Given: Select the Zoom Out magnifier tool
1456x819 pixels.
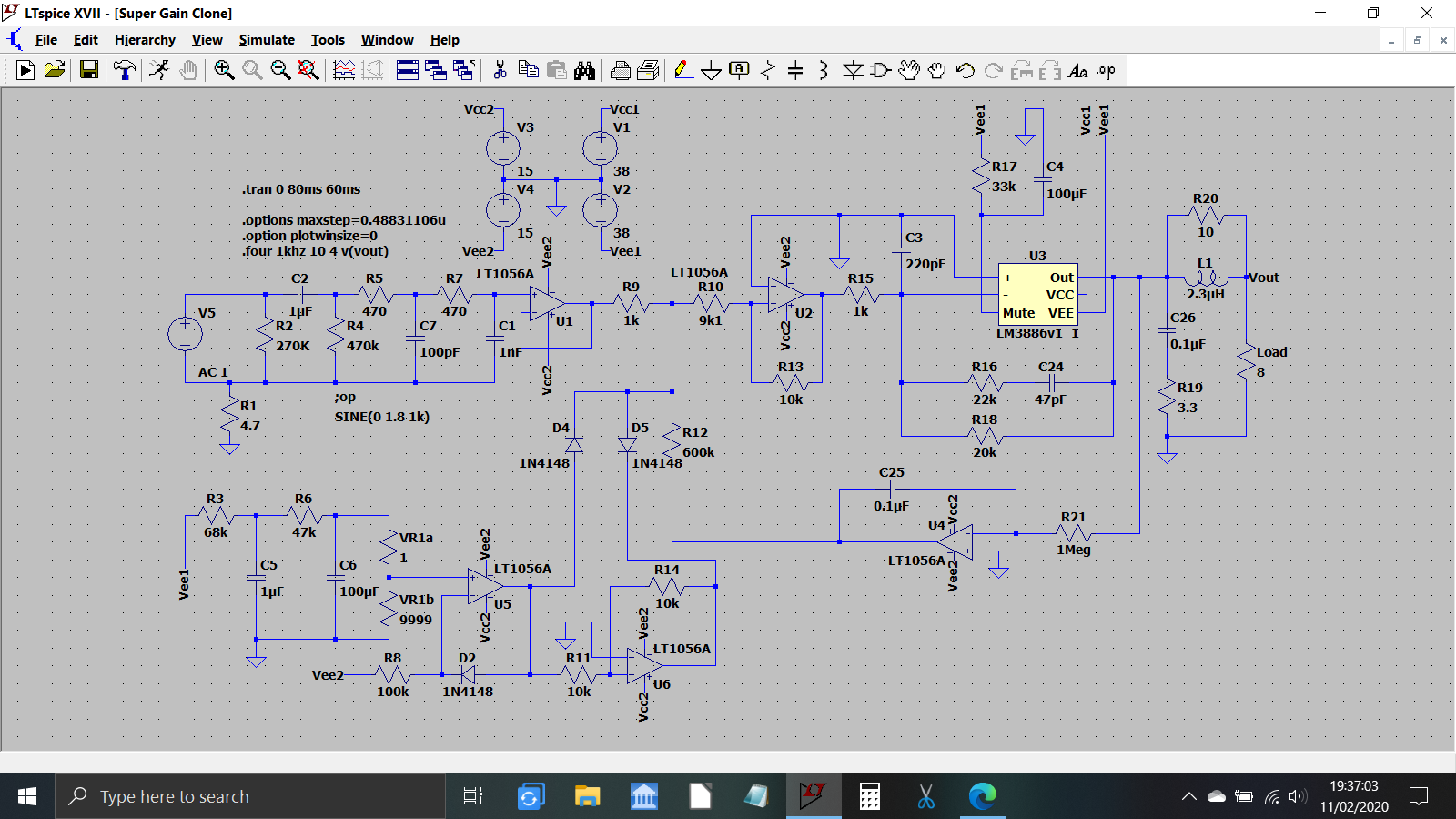Looking at the screenshot, I should 280,70.
